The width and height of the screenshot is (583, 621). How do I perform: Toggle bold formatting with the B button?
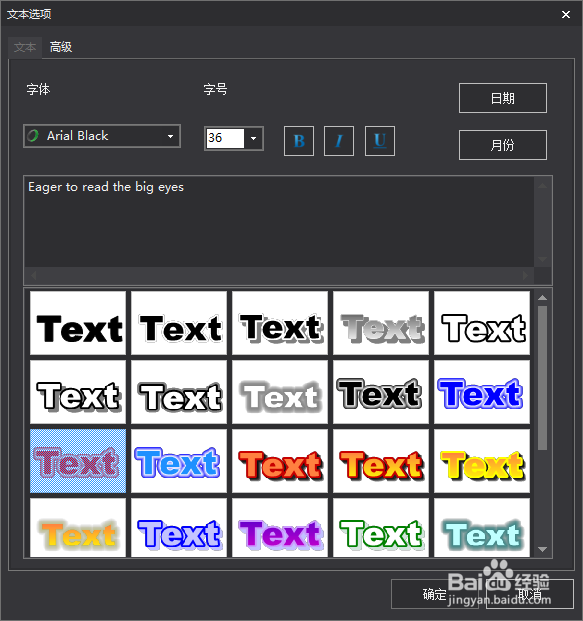point(299,141)
